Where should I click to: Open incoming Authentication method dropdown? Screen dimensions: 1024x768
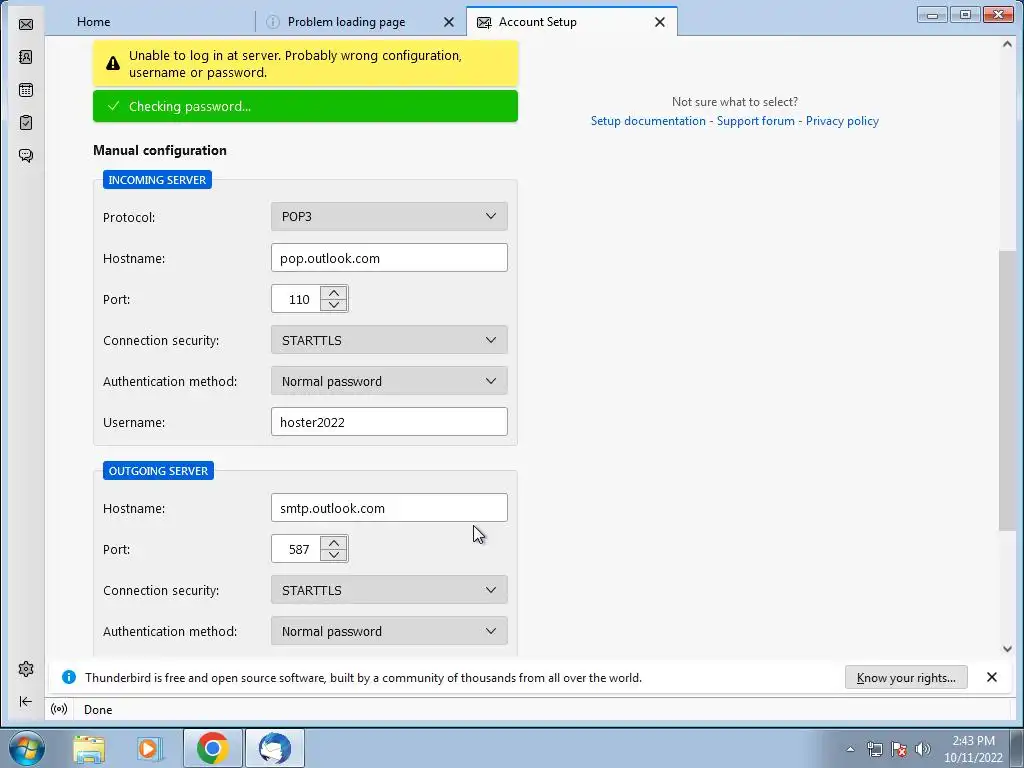click(389, 381)
